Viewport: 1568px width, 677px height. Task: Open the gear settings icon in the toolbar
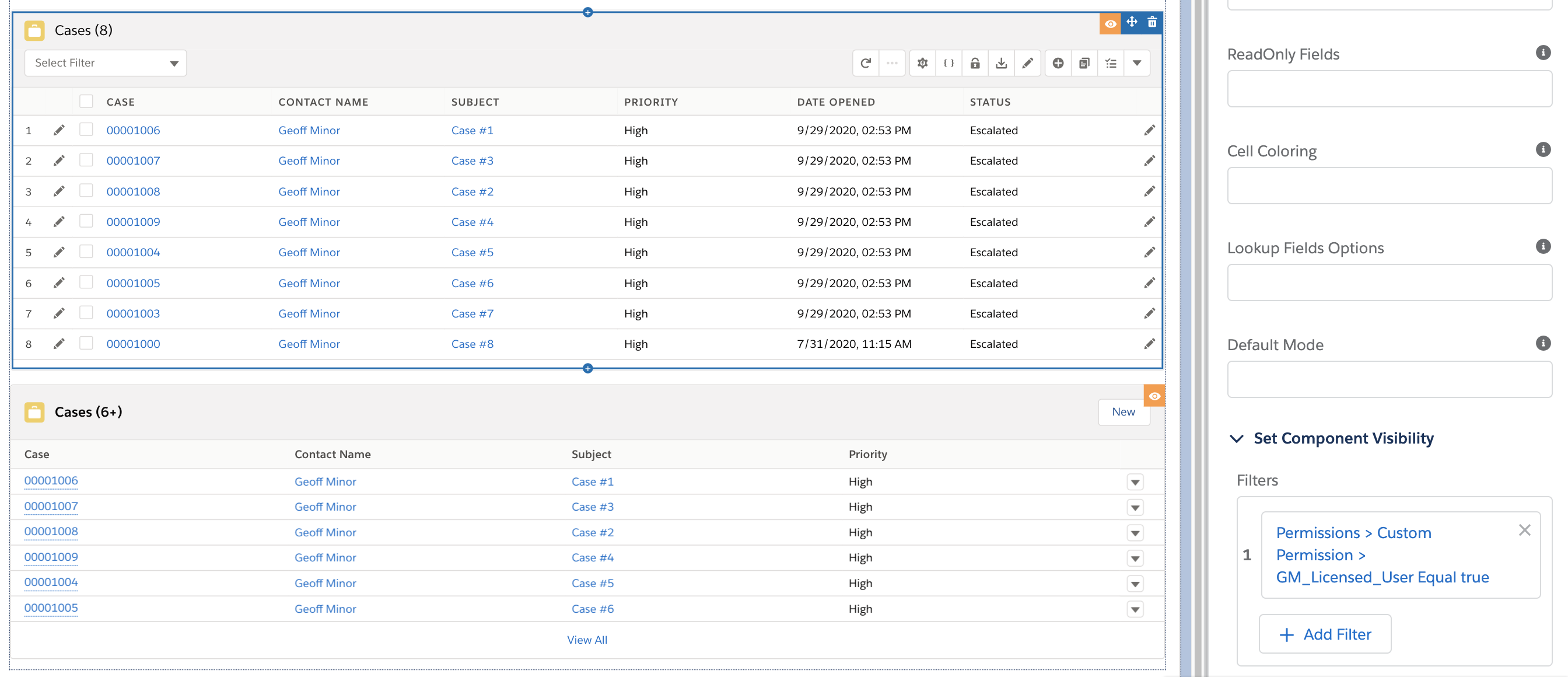(x=922, y=63)
